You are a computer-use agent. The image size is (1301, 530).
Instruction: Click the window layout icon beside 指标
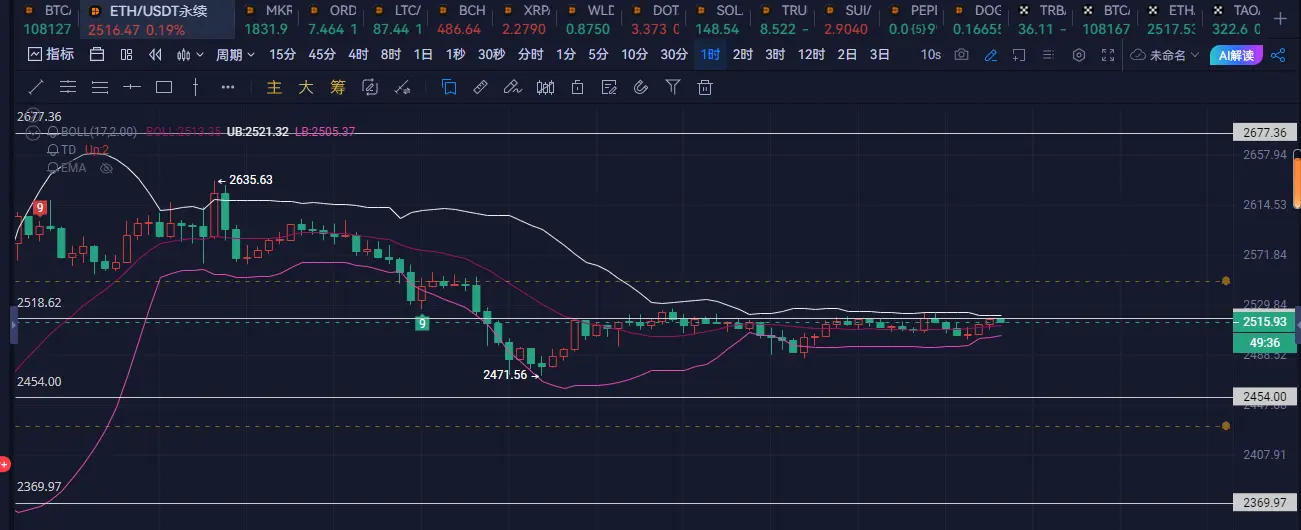coord(95,55)
